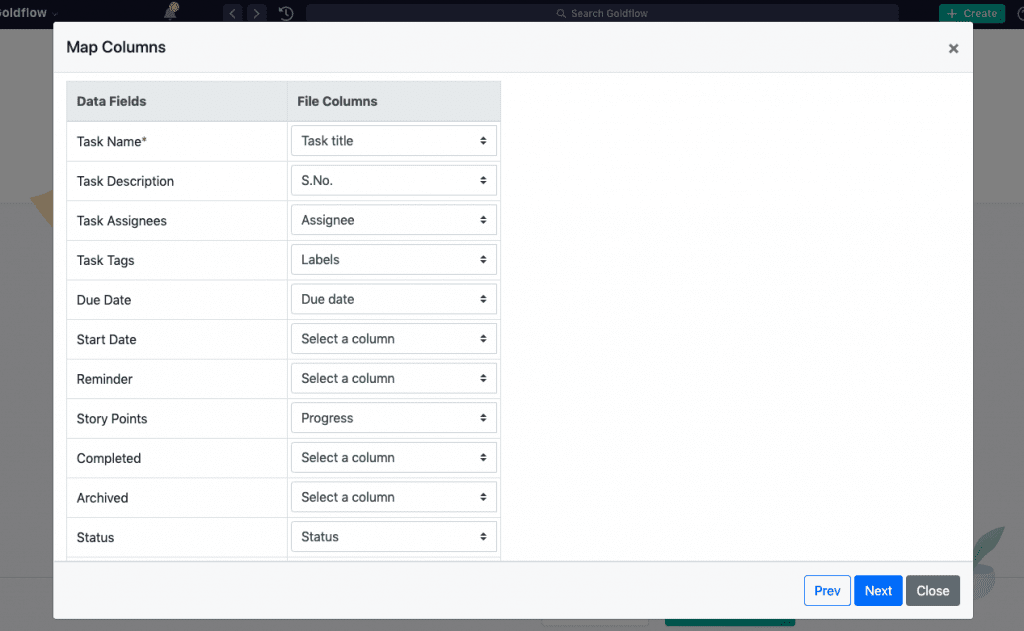
Task: Open the Story Points column dropdown
Action: coord(394,418)
